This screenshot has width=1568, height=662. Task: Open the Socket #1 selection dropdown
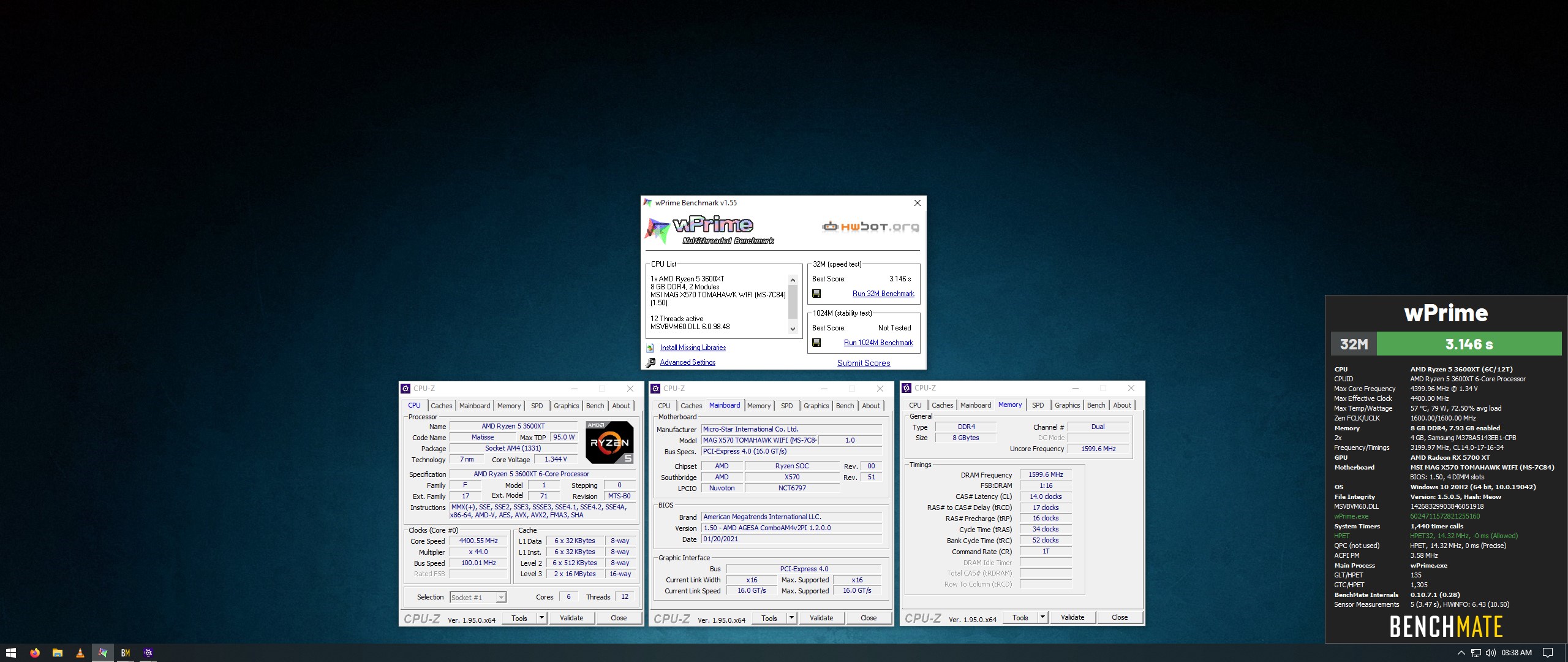click(478, 597)
